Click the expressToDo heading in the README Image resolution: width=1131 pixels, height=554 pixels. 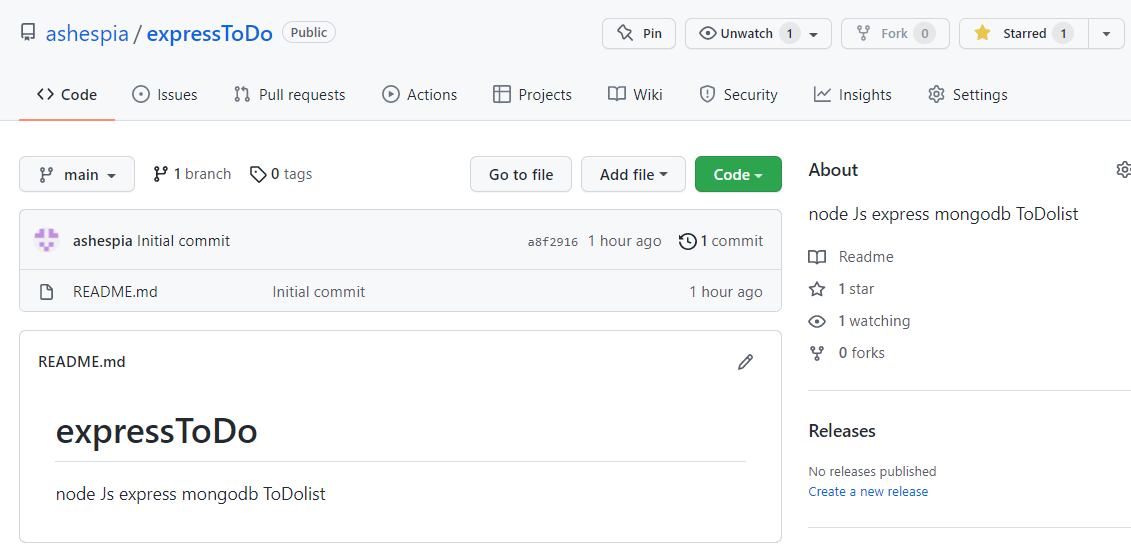pyautogui.click(x=157, y=432)
